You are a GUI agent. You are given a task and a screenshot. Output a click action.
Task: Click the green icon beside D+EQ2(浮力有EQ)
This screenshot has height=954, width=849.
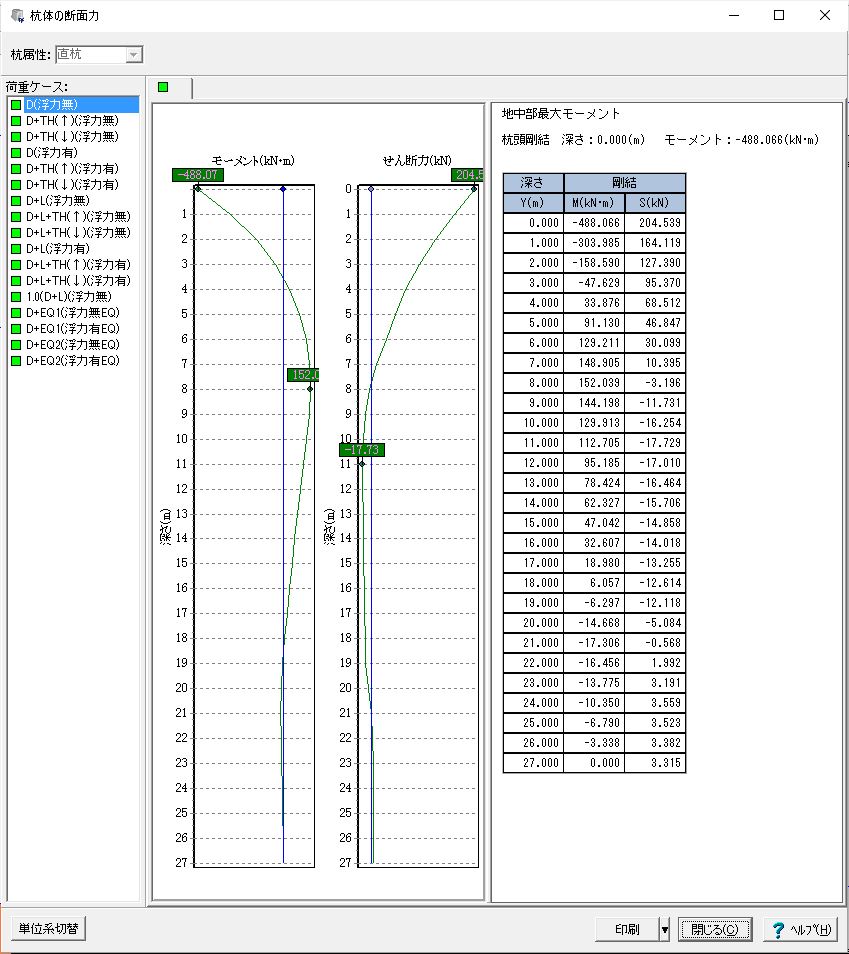click(16, 360)
